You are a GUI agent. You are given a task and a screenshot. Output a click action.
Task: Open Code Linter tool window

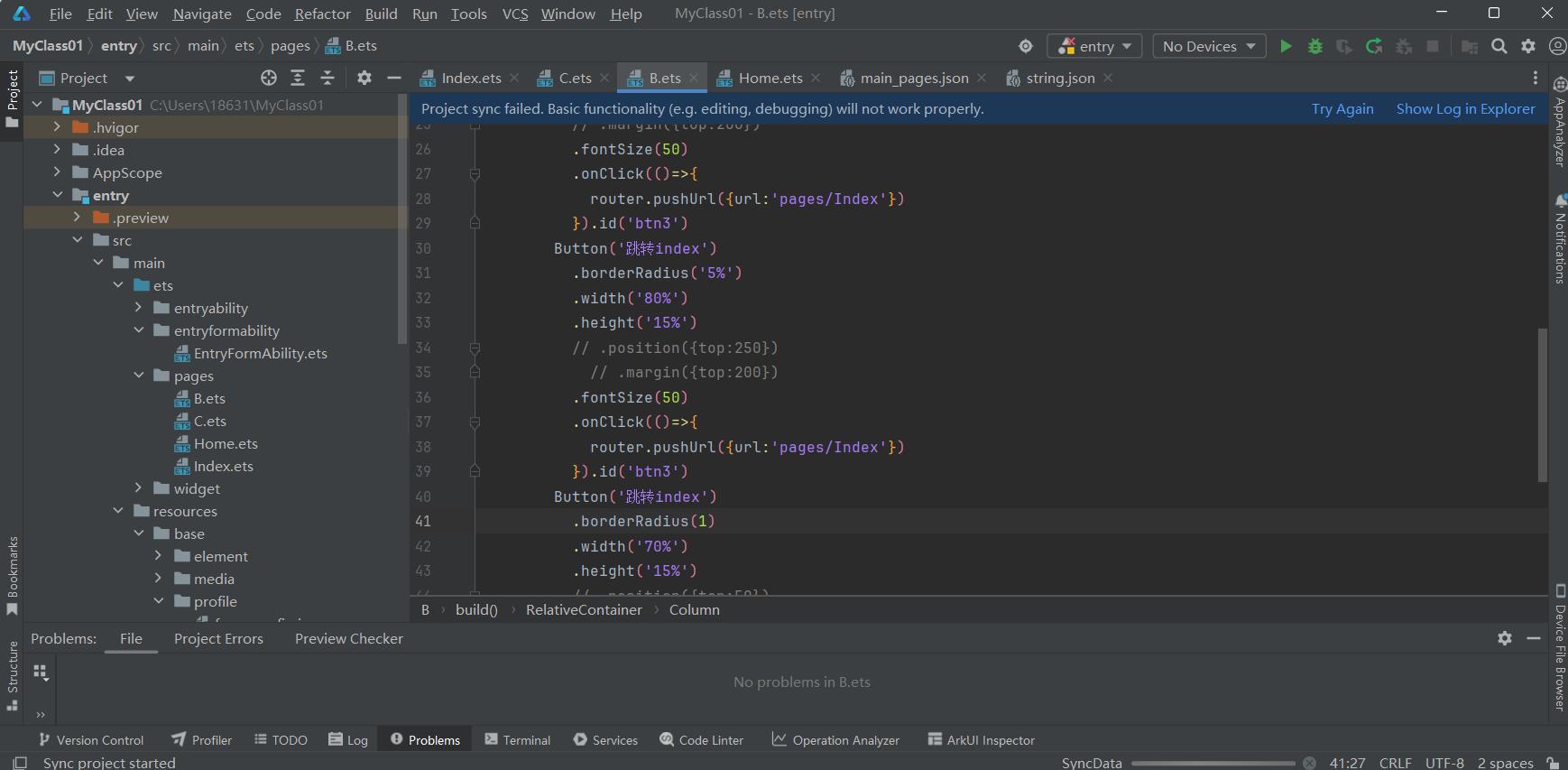701,739
